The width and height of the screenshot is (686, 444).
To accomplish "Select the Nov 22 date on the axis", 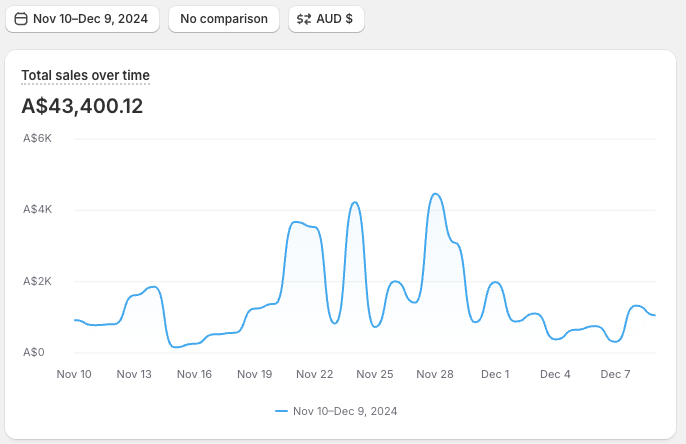I will 314,374.
